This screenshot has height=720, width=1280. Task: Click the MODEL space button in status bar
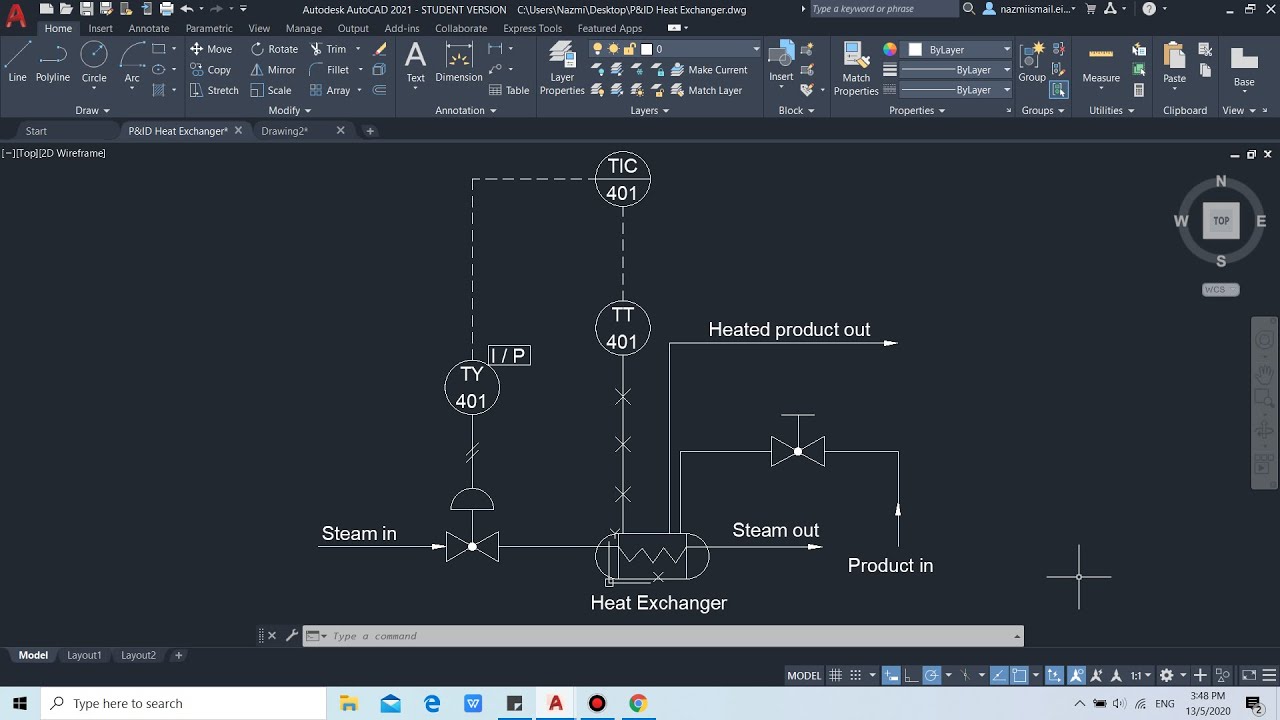pyautogui.click(x=804, y=675)
